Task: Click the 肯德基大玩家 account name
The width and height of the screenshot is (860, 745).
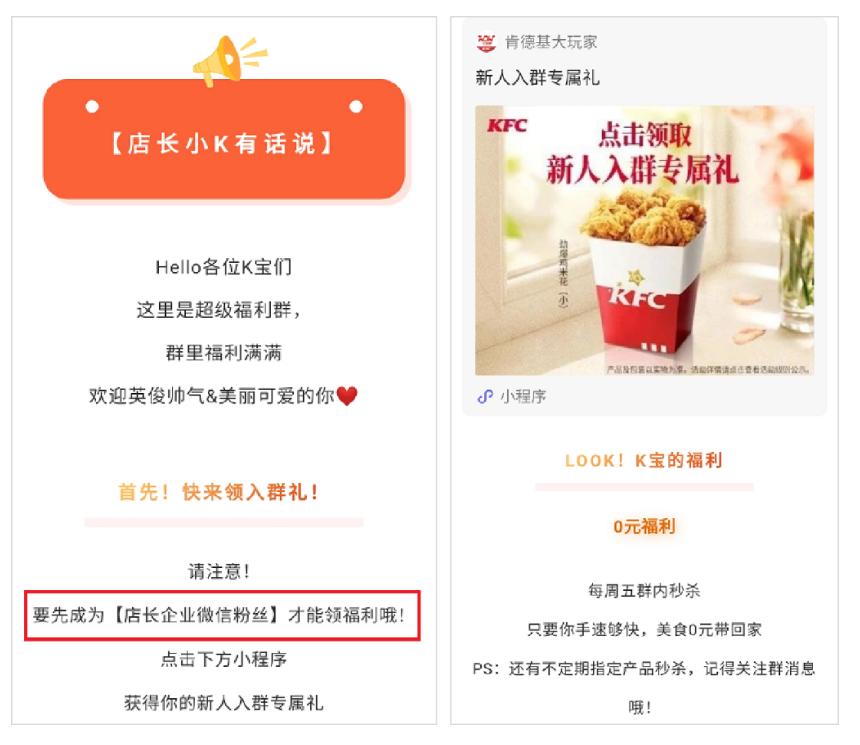Action: 551,42
